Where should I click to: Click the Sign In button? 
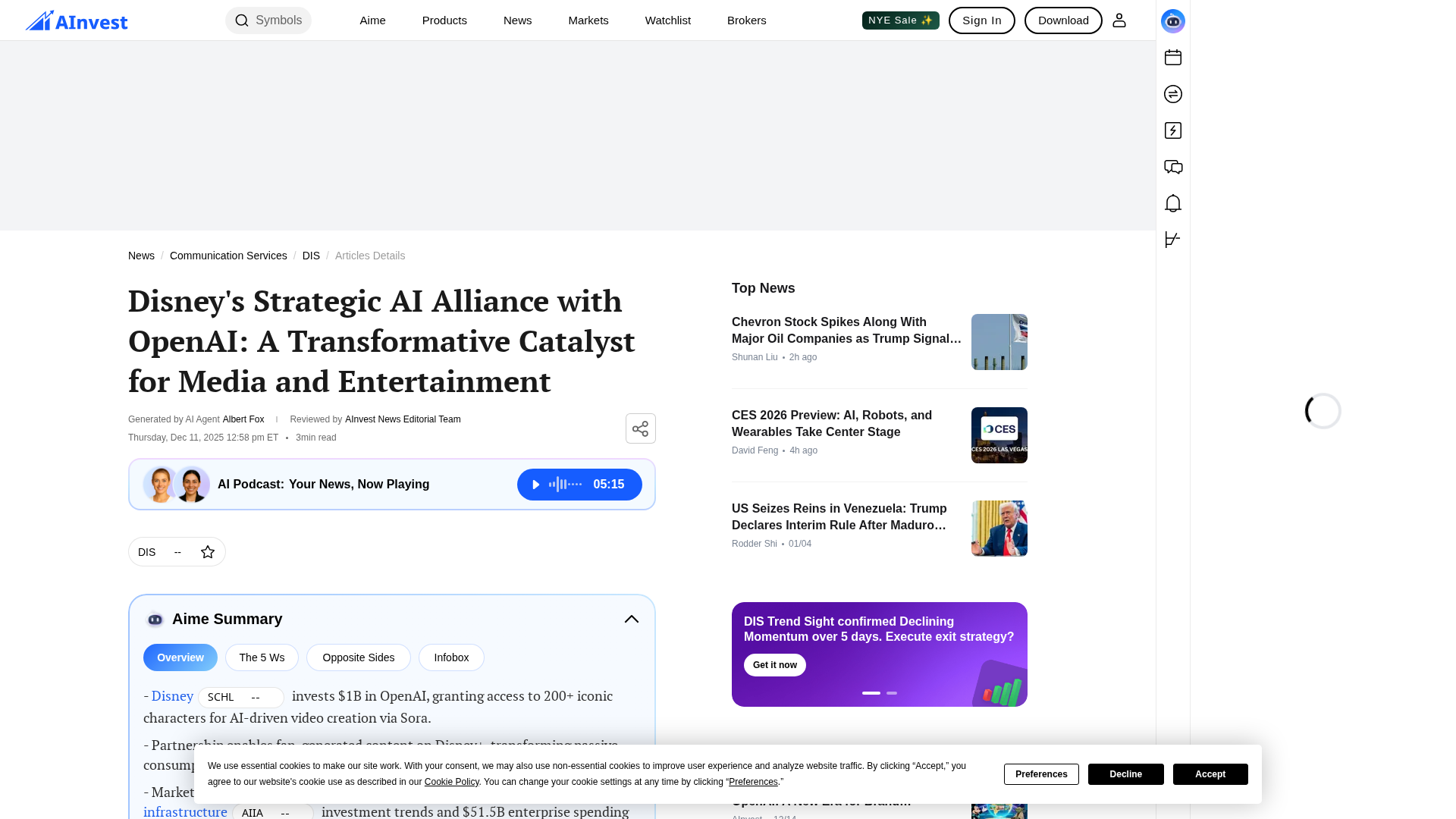pos(981,20)
